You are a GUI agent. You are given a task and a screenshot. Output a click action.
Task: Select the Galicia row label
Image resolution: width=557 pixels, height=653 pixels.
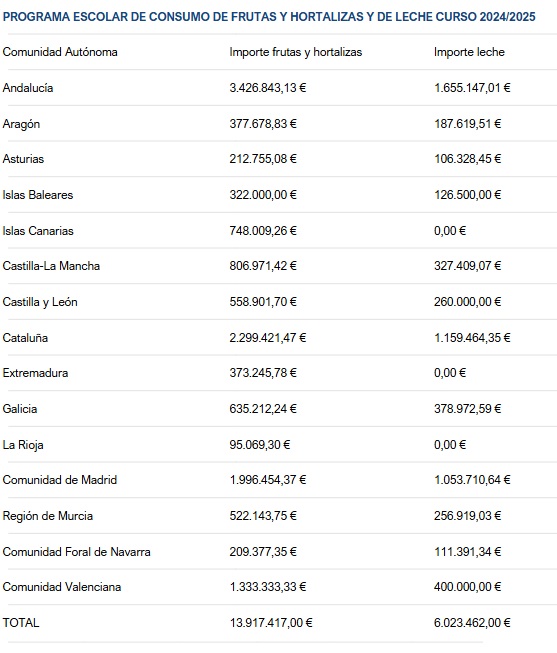pos(20,409)
